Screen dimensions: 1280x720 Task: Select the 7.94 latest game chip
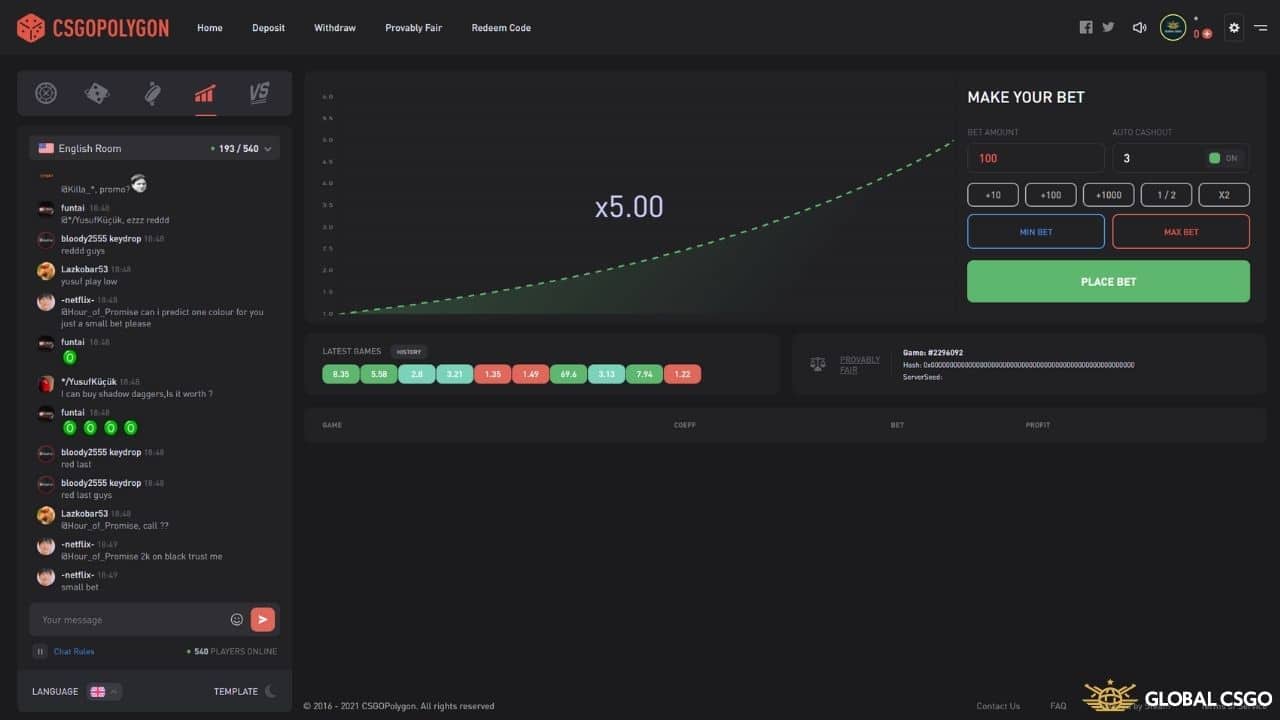644,374
